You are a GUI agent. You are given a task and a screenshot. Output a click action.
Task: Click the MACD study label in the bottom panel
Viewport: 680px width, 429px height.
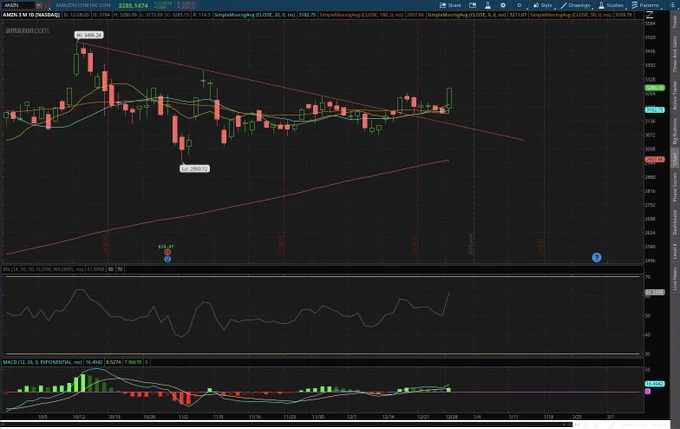click(42, 362)
